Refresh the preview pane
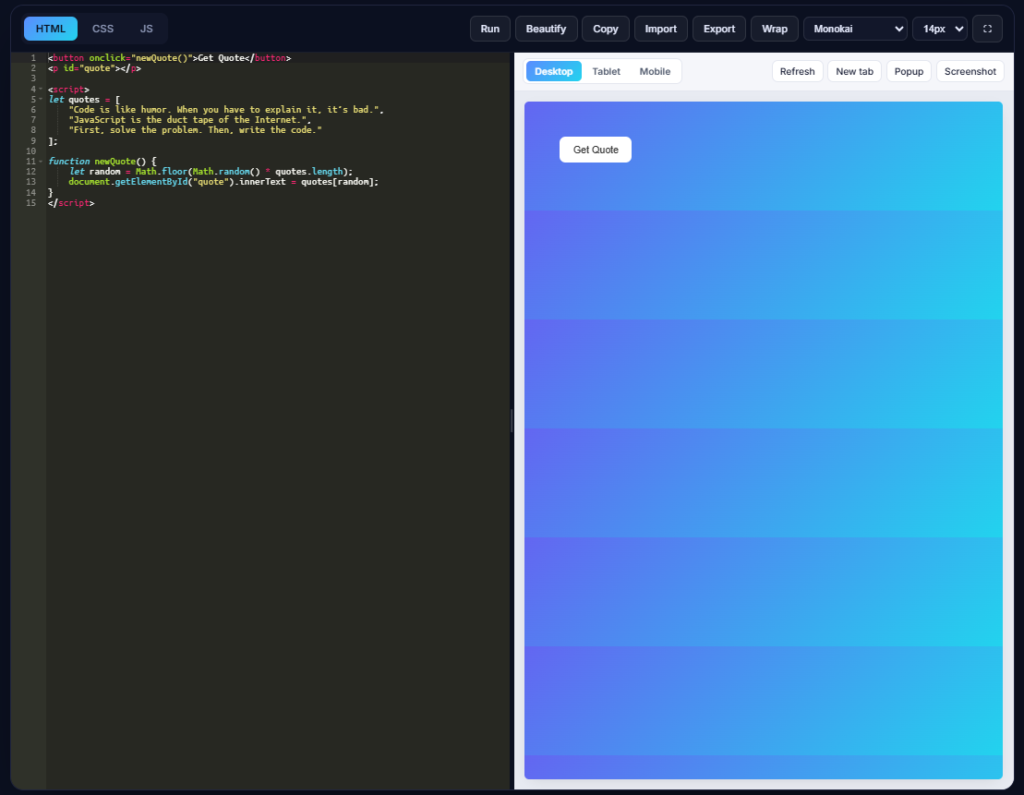The width and height of the screenshot is (1024, 795). [x=797, y=71]
